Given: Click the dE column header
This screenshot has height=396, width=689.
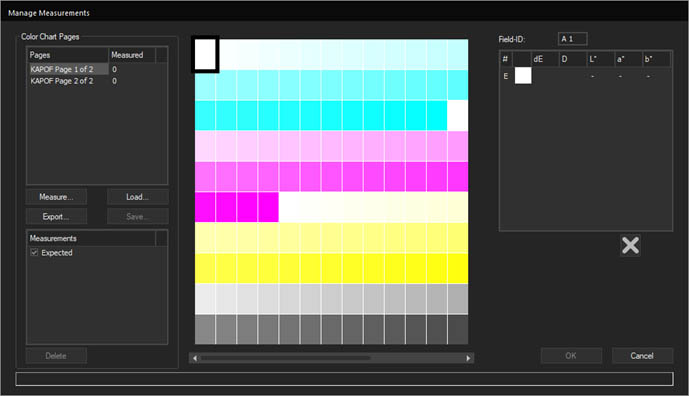Looking at the screenshot, I should (545, 59).
